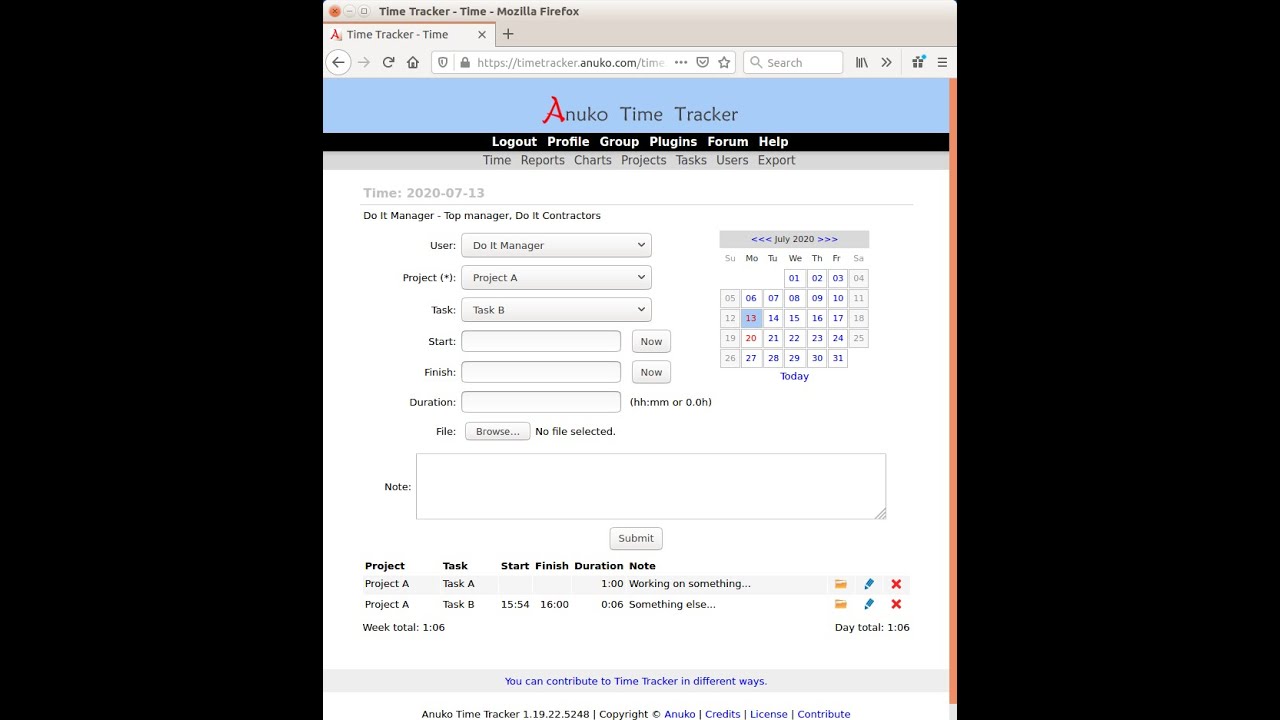Image resolution: width=1280 pixels, height=720 pixels.
Task: Open the Credits footer link
Action: pos(722,714)
